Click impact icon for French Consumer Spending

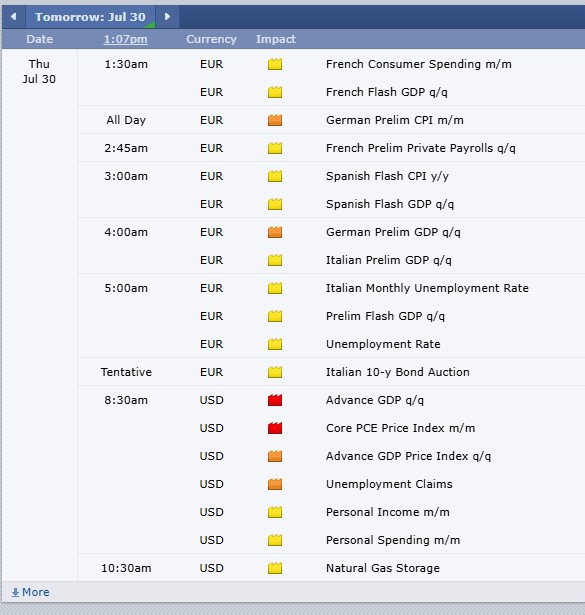[275, 64]
